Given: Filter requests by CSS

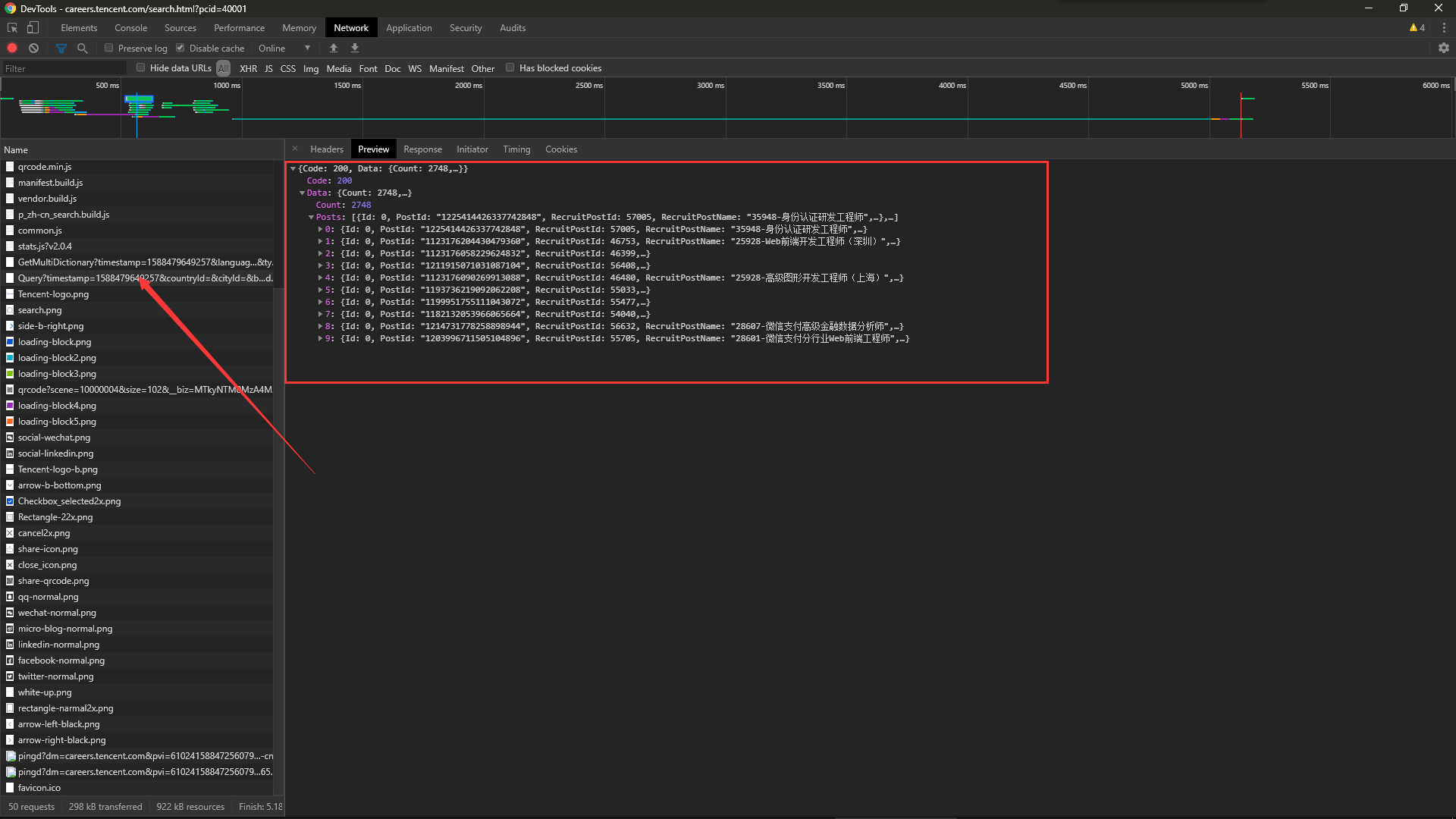Looking at the screenshot, I should click(x=288, y=68).
